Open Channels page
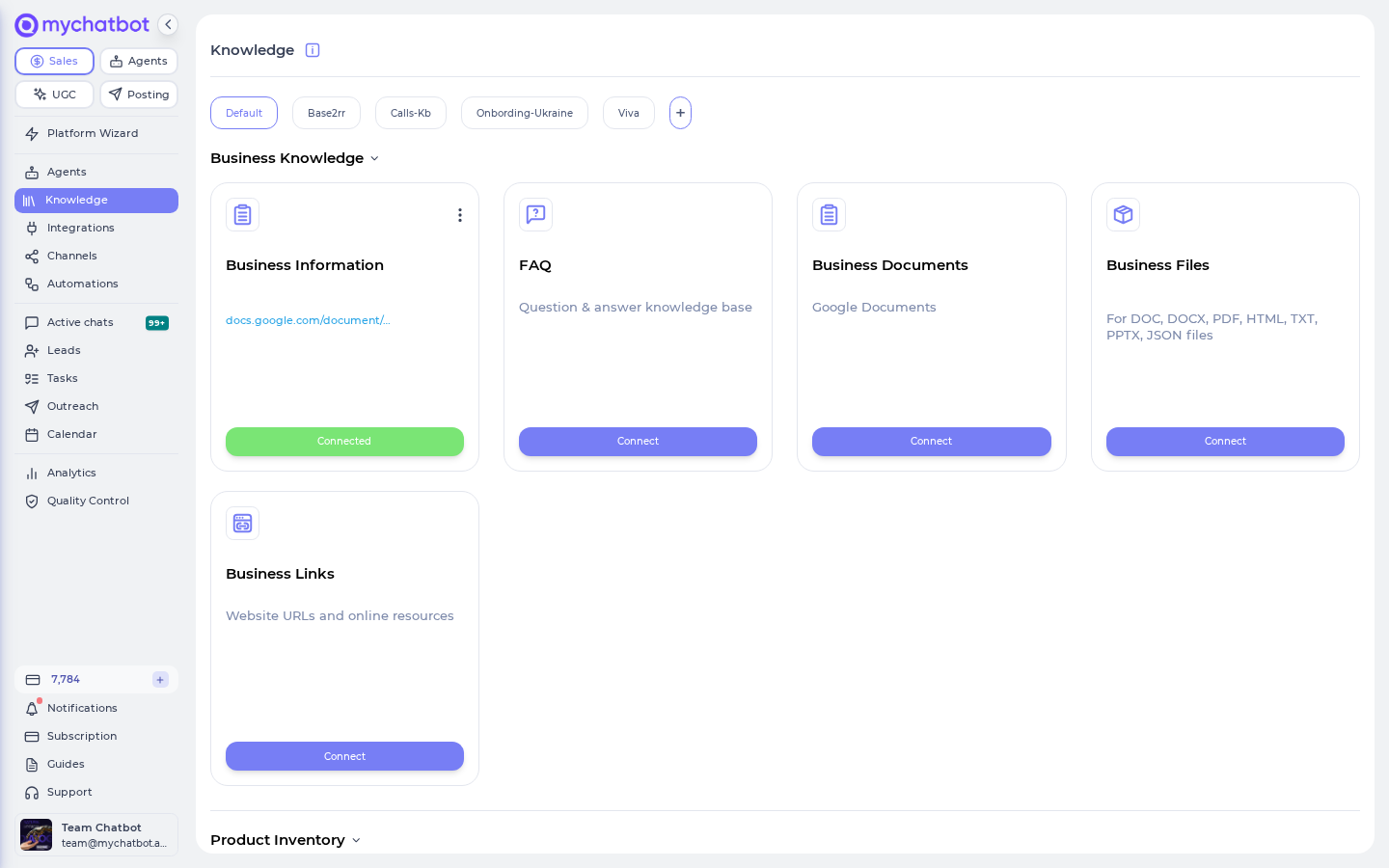The height and width of the screenshot is (868, 1389). [96, 257]
